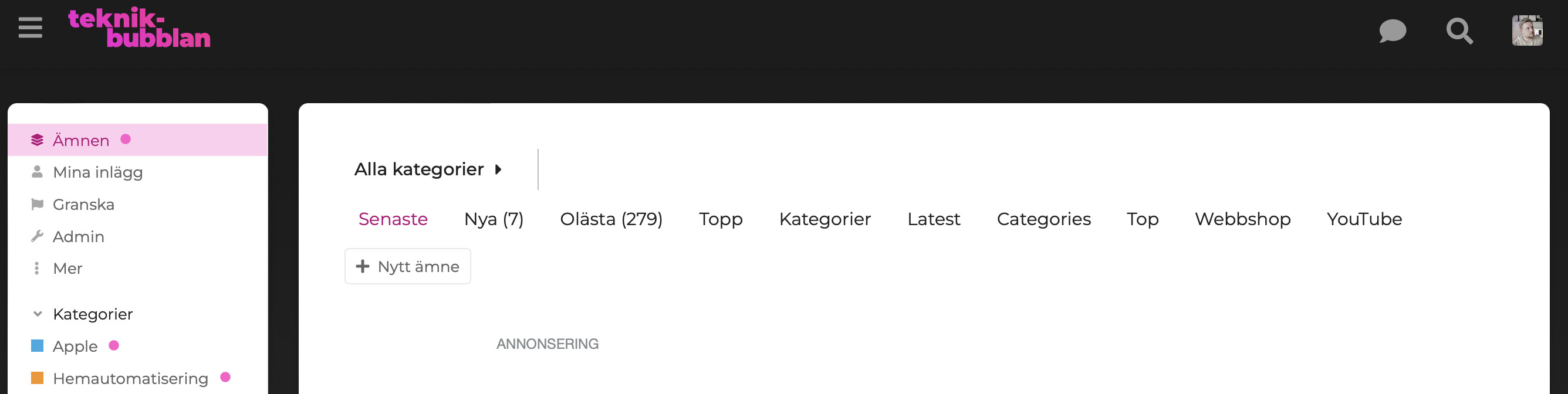
Task: Open the search magnifier icon
Action: pyautogui.click(x=1459, y=30)
